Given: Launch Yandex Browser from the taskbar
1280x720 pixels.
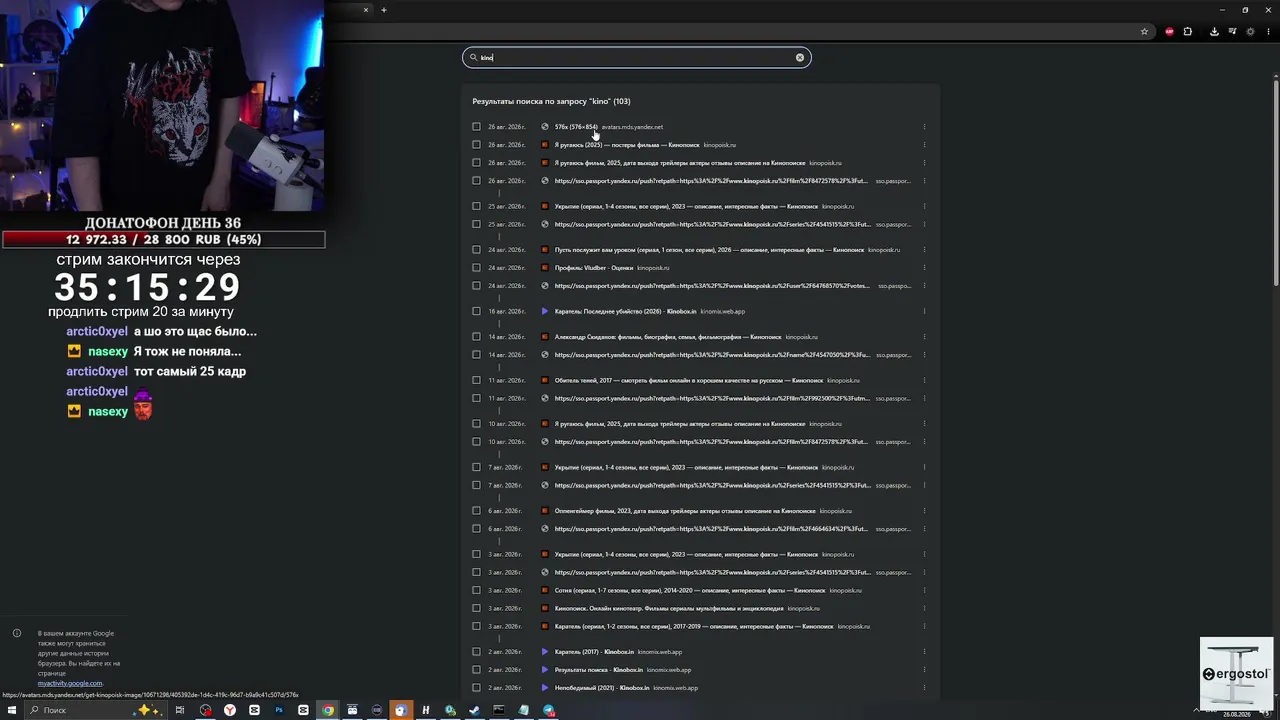Looking at the screenshot, I should 230,710.
